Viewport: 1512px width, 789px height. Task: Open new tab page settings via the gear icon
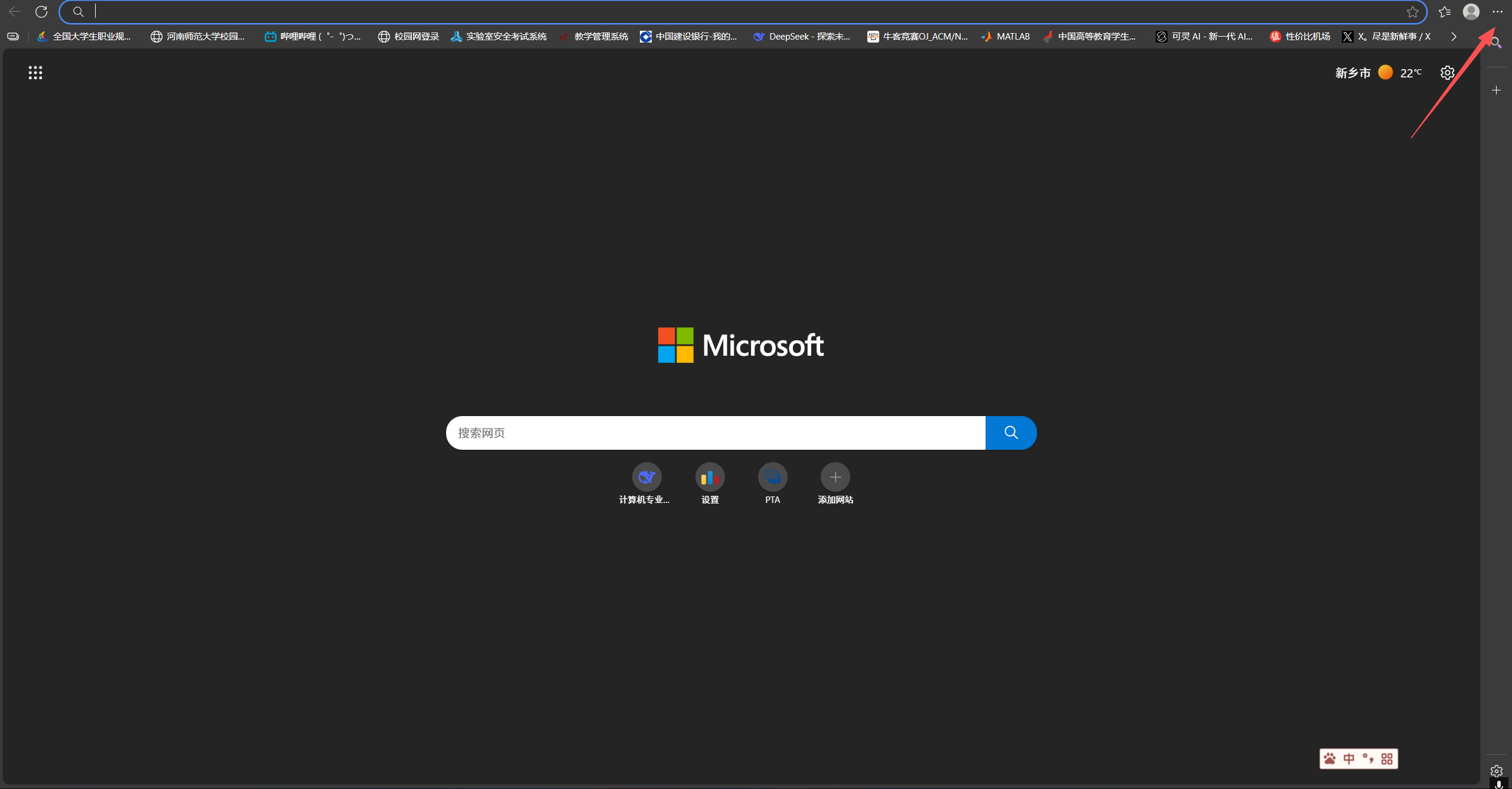1447,73
